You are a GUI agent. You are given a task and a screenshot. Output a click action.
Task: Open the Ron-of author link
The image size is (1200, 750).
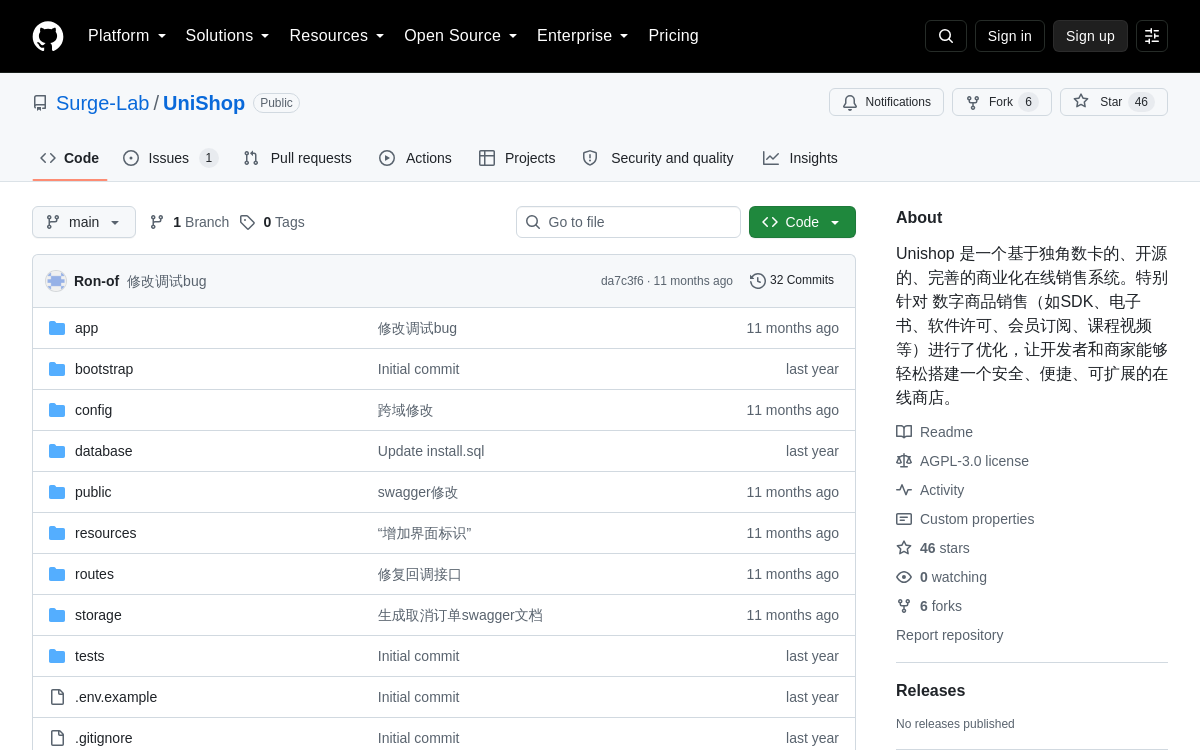tap(96, 281)
